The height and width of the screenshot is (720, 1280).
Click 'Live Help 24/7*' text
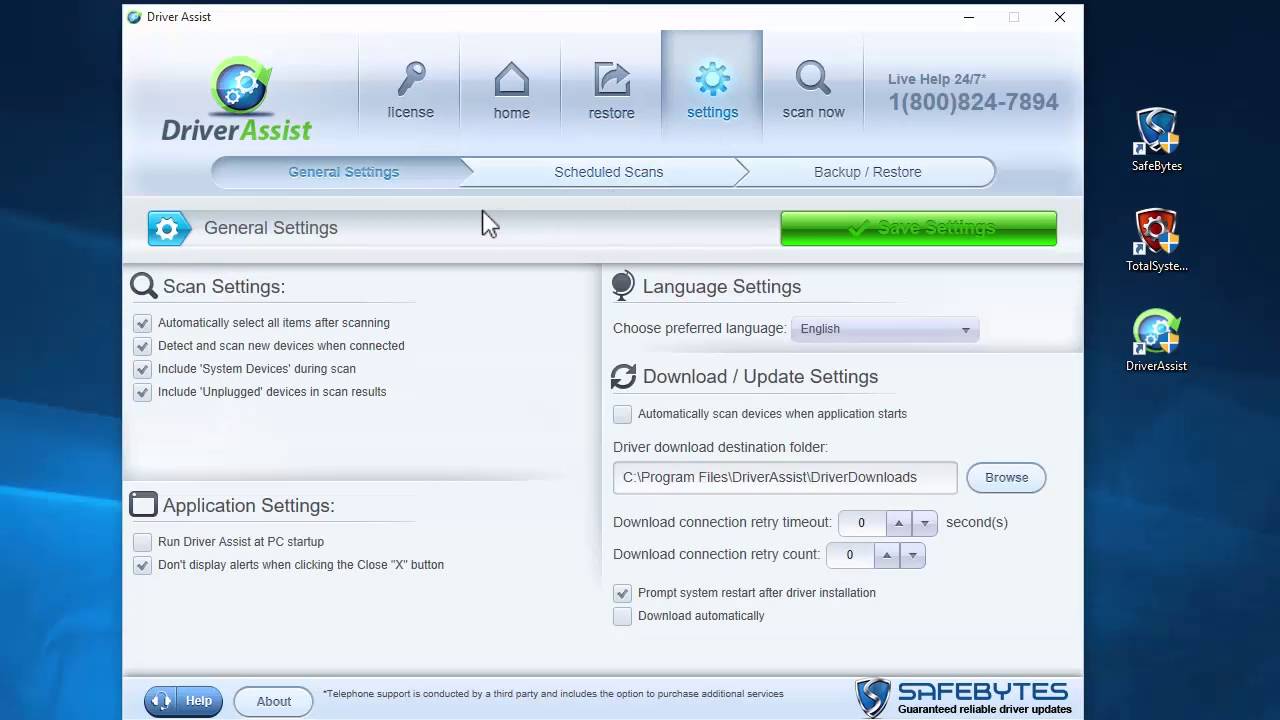(x=937, y=79)
